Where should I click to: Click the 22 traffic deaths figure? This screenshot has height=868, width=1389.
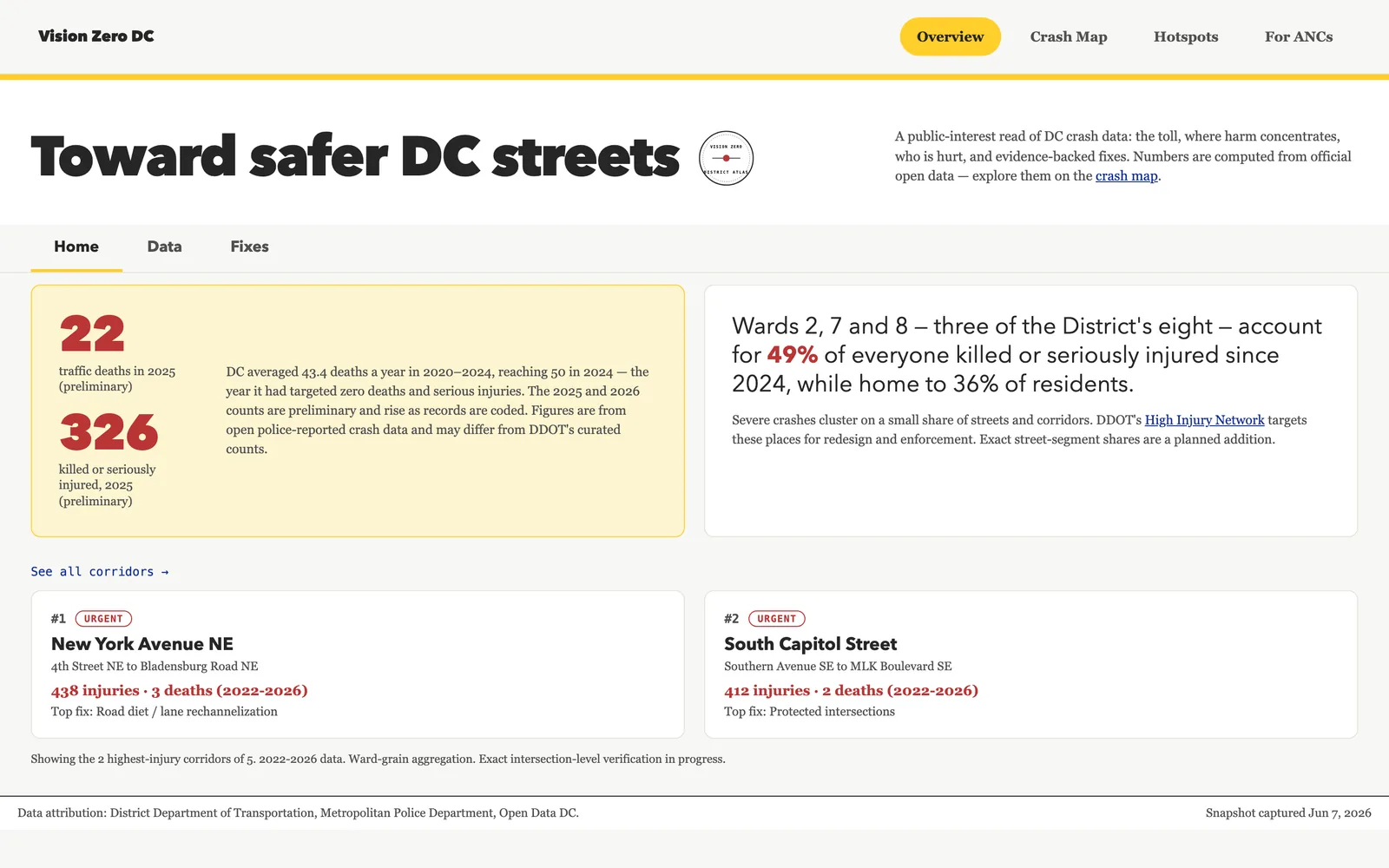[92, 334]
